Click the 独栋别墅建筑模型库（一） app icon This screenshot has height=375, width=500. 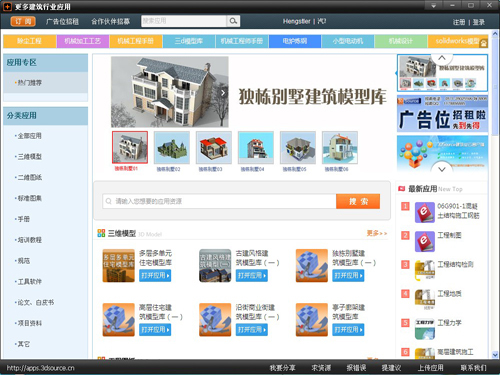pos(312,265)
